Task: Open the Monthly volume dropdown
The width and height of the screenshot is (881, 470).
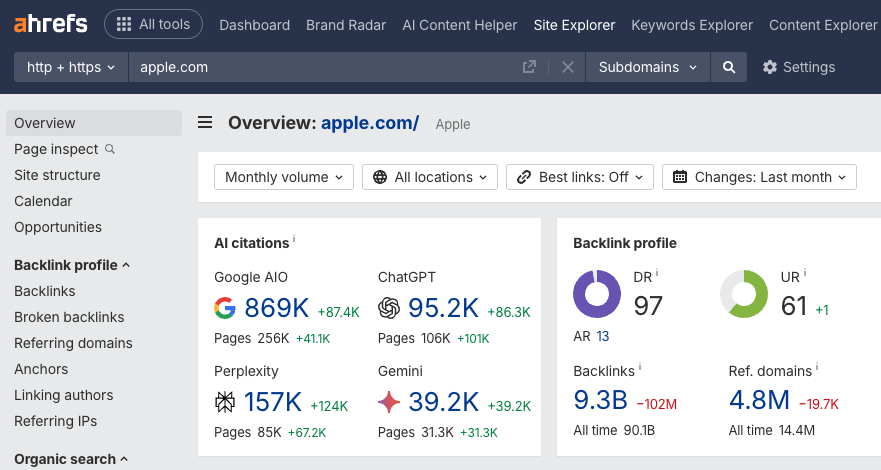Action: pyautogui.click(x=284, y=177)
